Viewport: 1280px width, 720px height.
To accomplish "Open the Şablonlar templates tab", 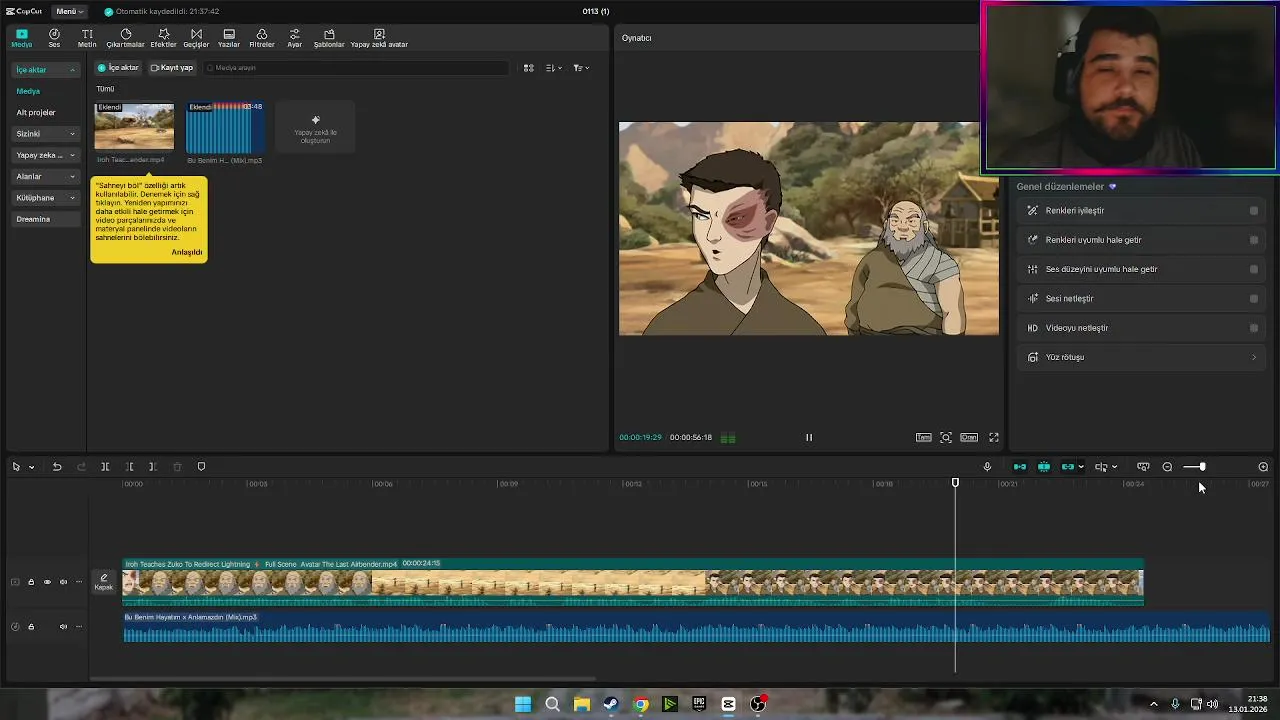I will [329, 38].
